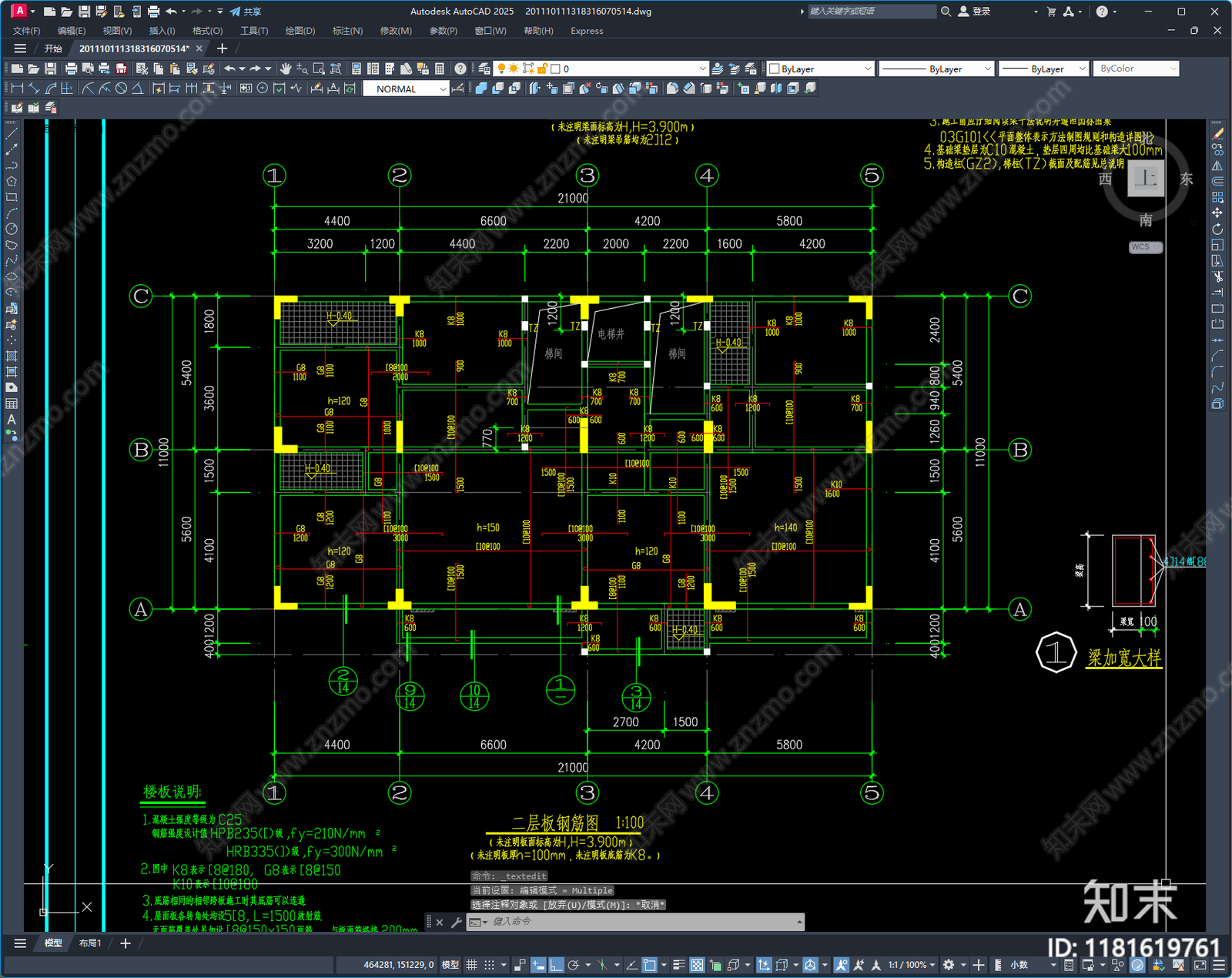Click the Help question mark icon
The image size is (1232, 978).
point(460,69)
